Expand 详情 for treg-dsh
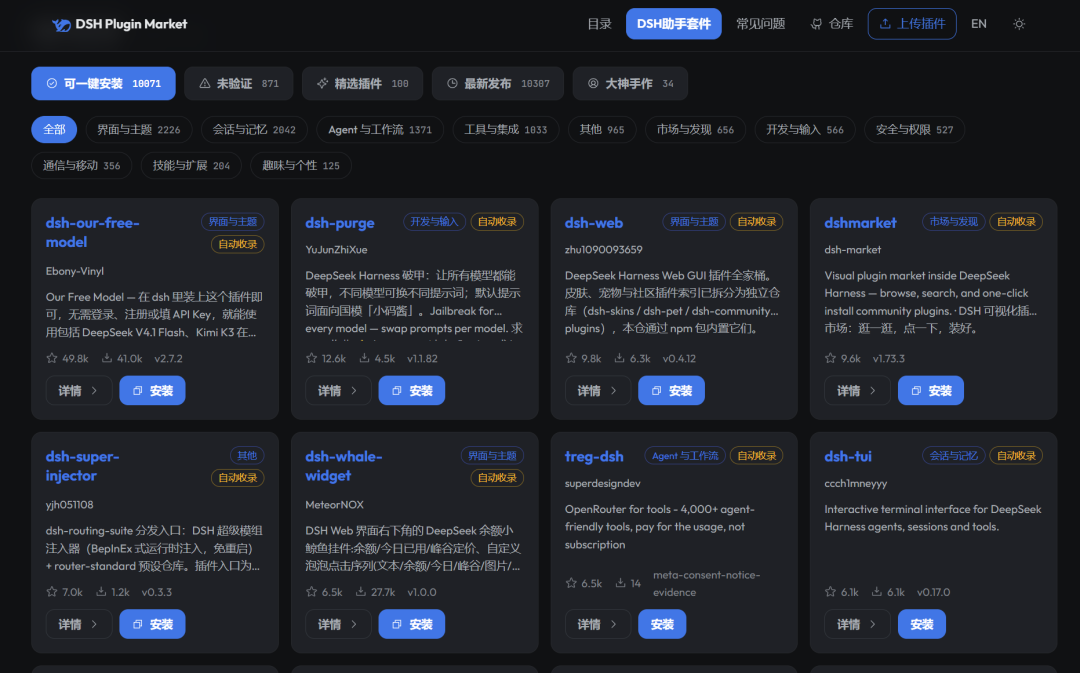Screen dimensions: 1080x673 coord(598,624)
